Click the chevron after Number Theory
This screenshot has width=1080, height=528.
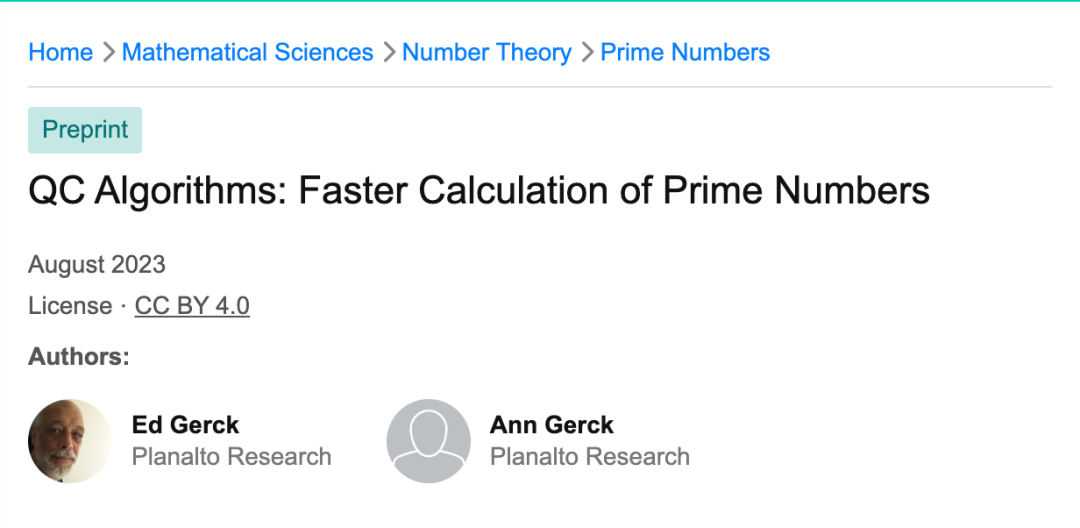586,53
